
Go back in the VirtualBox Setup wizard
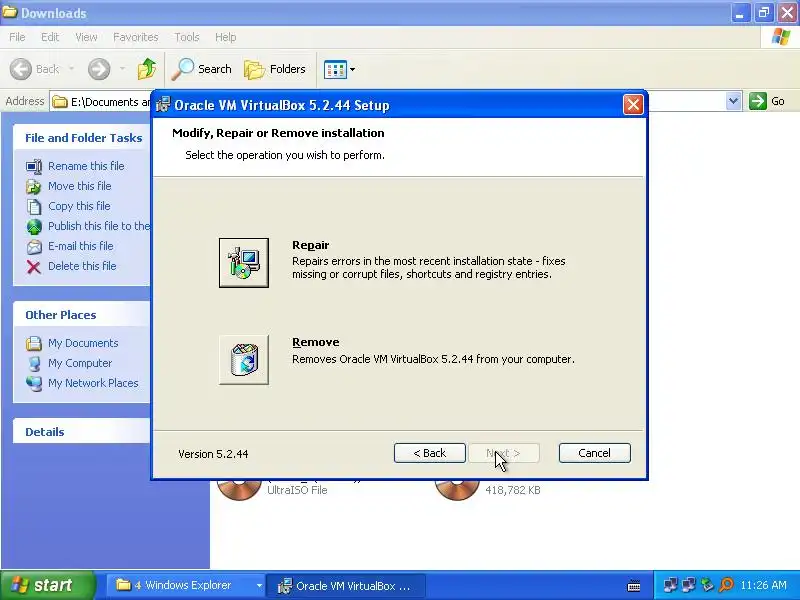(430, 453)
